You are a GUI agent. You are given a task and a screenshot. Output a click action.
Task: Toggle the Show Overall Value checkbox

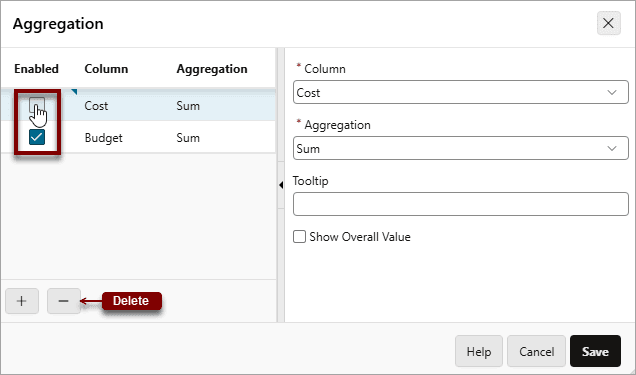tap(299, 236)
